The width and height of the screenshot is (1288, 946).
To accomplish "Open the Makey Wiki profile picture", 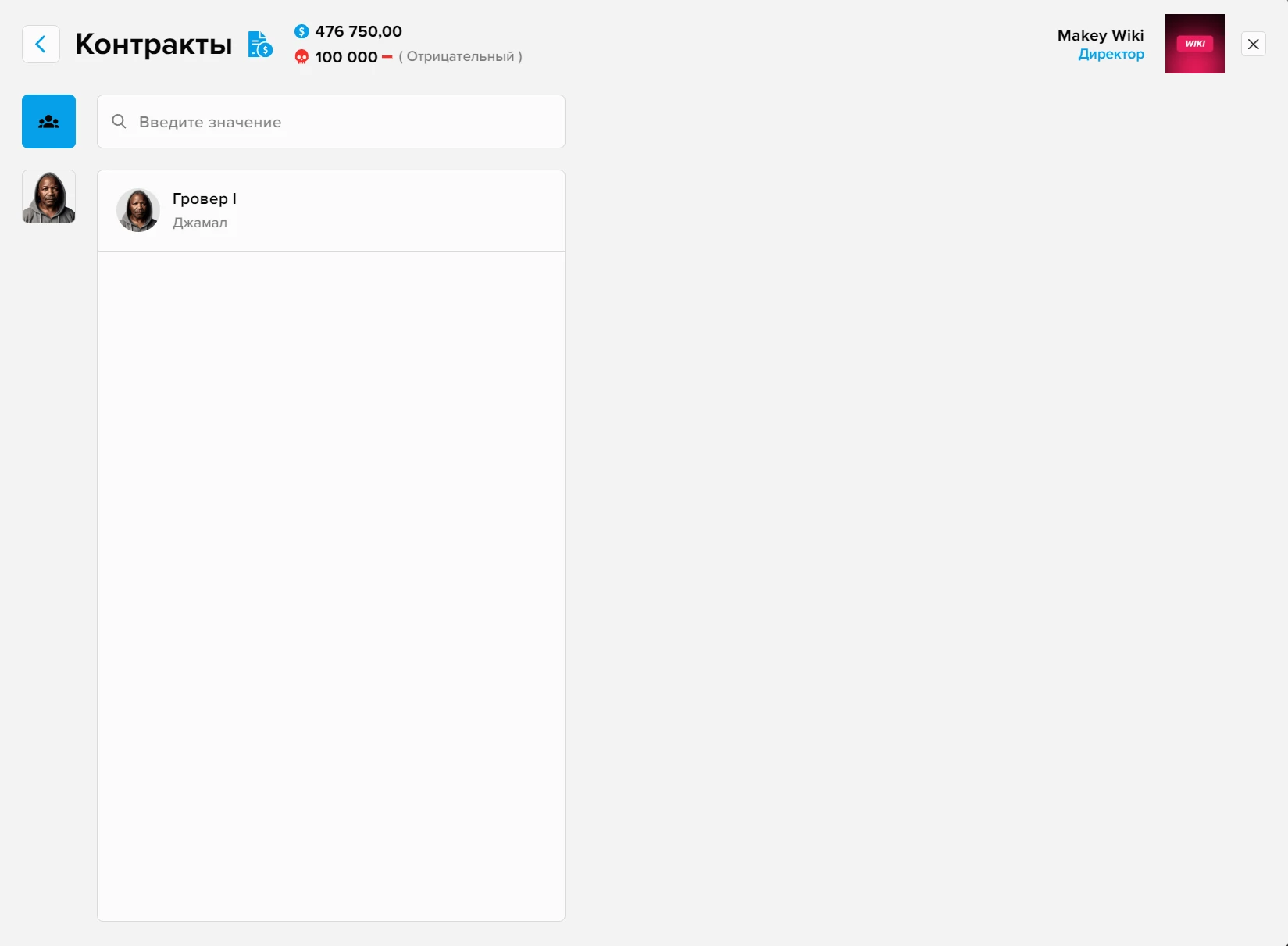I will pos(1194,44).
